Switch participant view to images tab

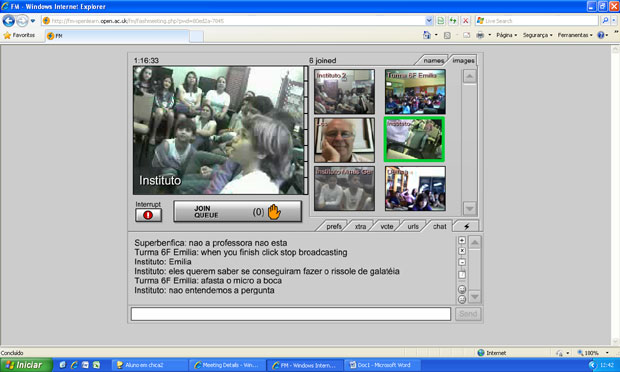click(x=463, y=60)
